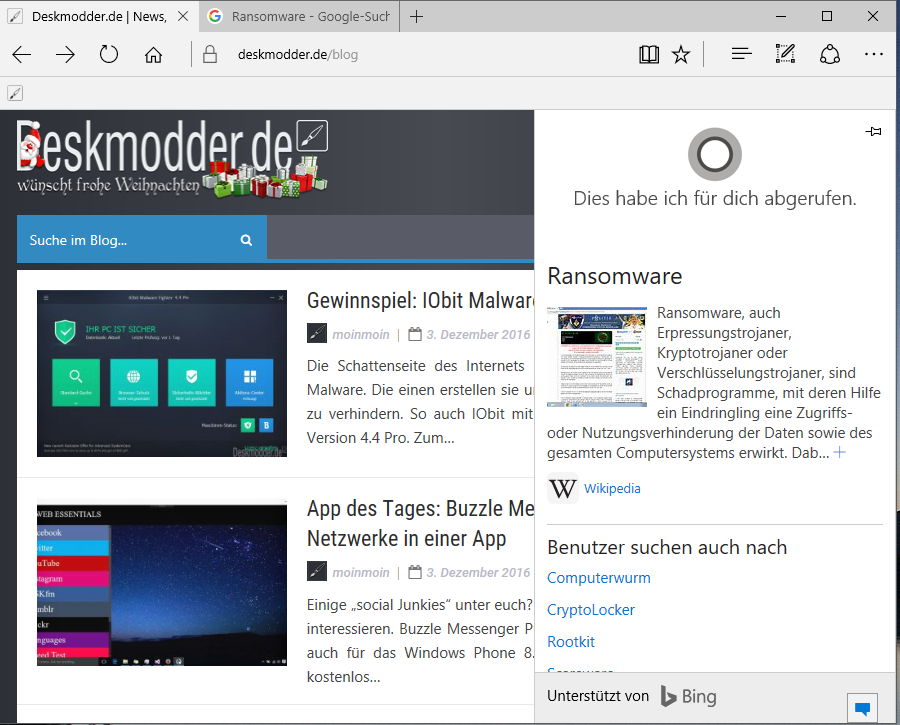Click the magnifier in blog search

(x=246, y=240)
